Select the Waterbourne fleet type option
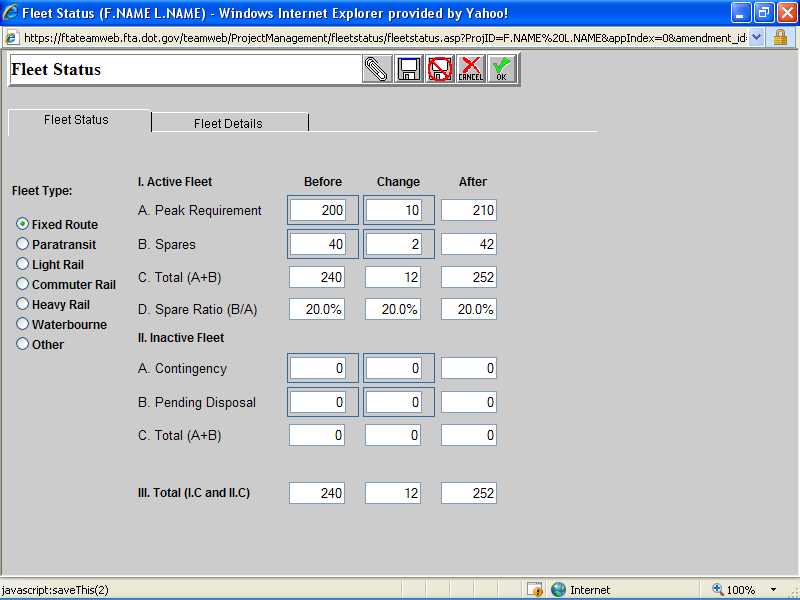The width and height of the screenshot is (800, 600). coord(23,324)
